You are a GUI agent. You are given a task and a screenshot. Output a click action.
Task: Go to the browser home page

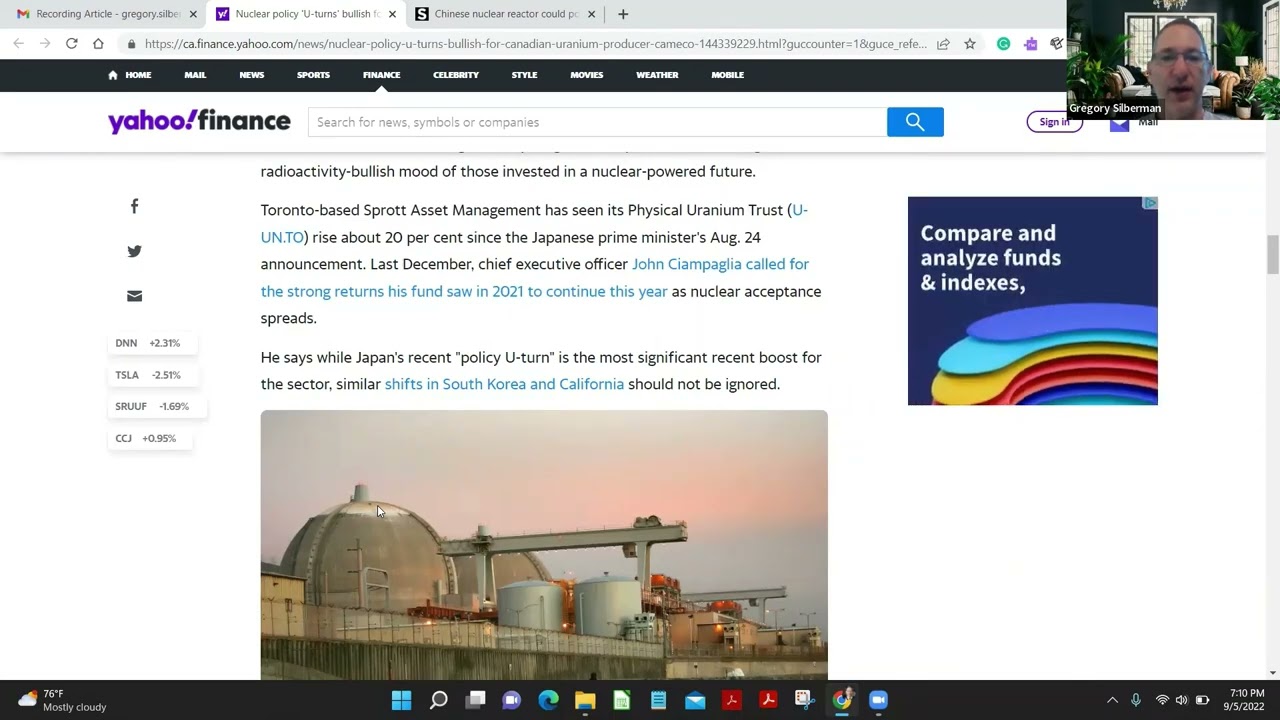[98, 44]
